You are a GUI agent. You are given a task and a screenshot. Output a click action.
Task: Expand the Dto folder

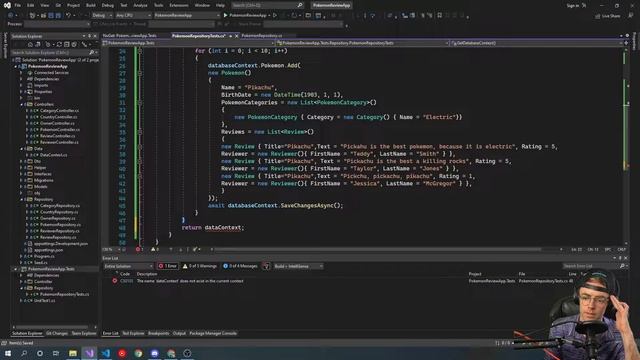tap(22, 161)
